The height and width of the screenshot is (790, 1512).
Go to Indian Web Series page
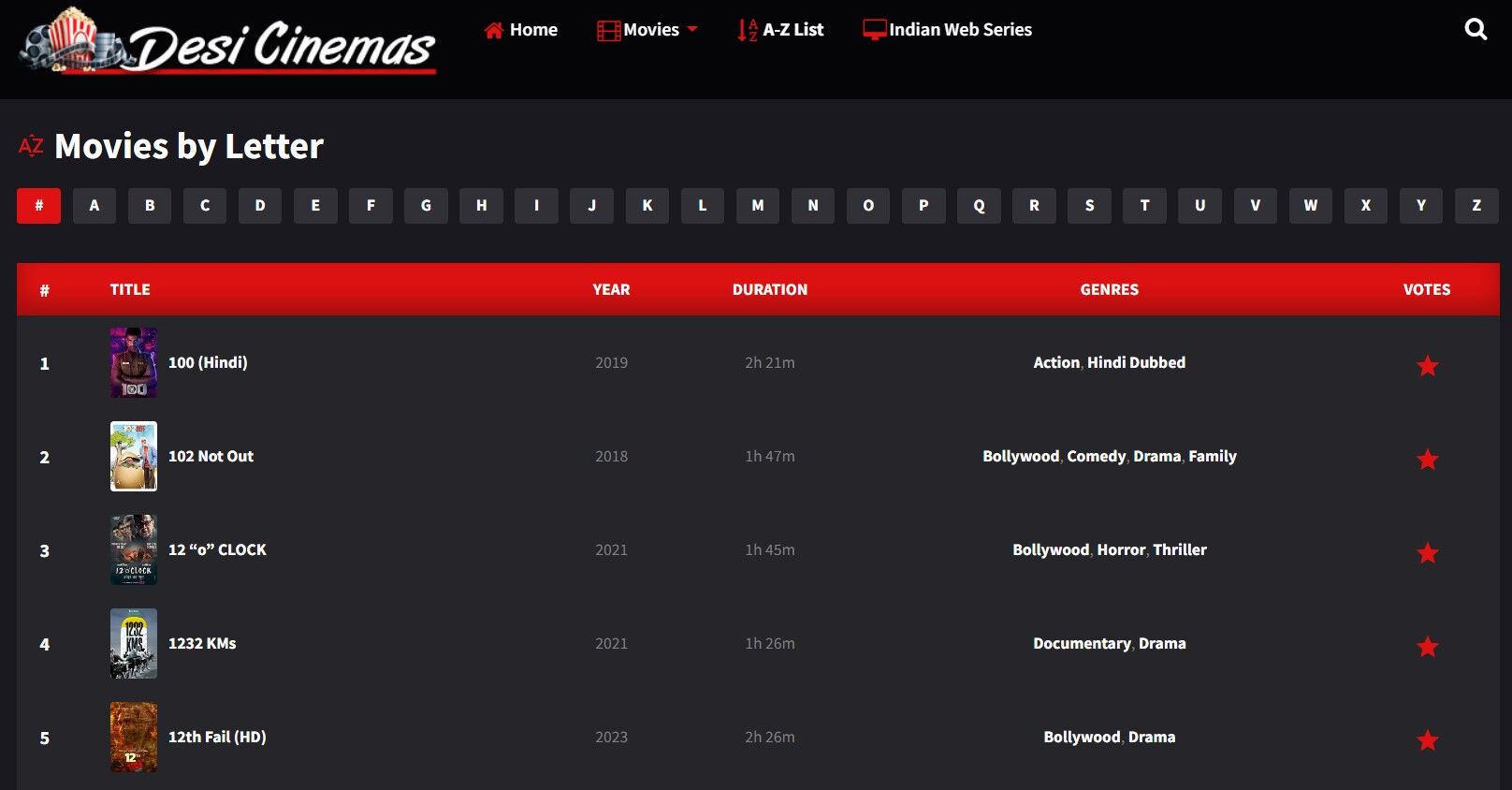tap(948, 30)
